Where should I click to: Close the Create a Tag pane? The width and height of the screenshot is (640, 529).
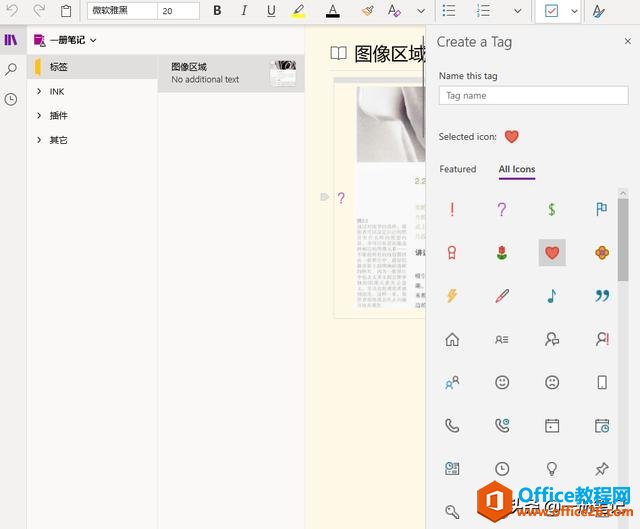[628, 41]
